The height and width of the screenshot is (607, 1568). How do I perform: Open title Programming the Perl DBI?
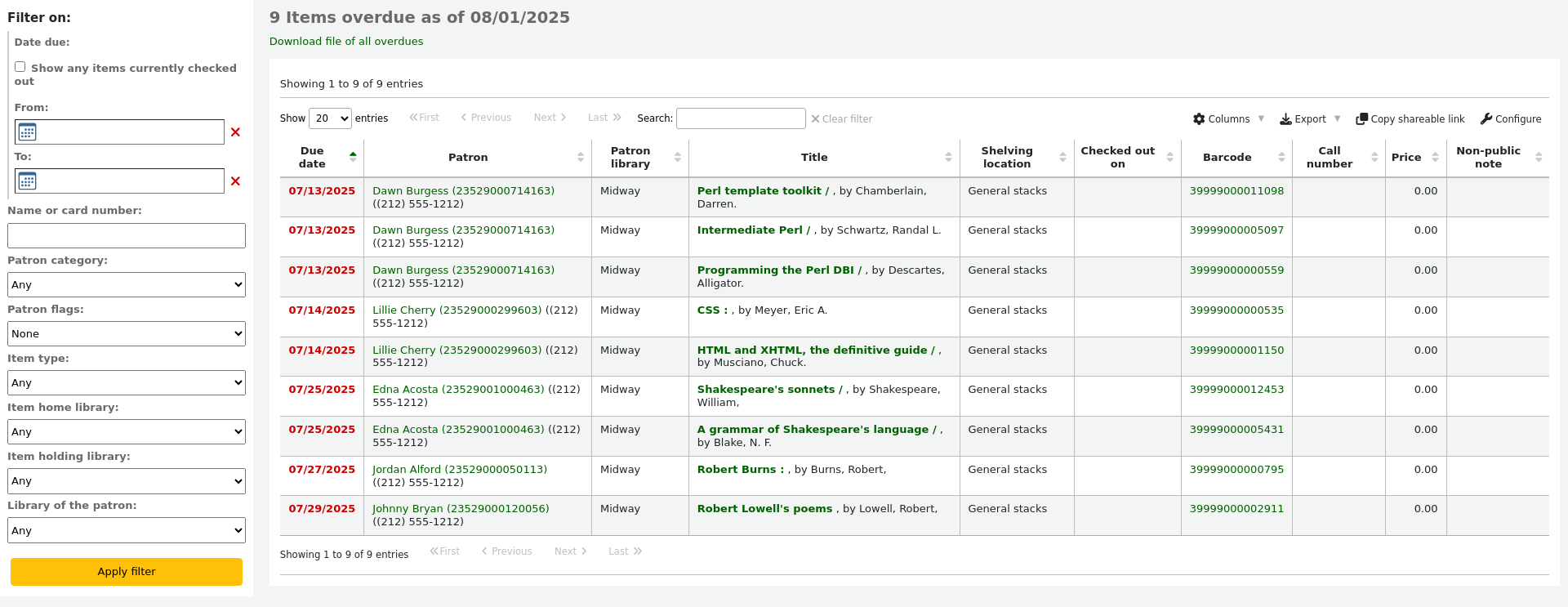[x=779, y=270]
